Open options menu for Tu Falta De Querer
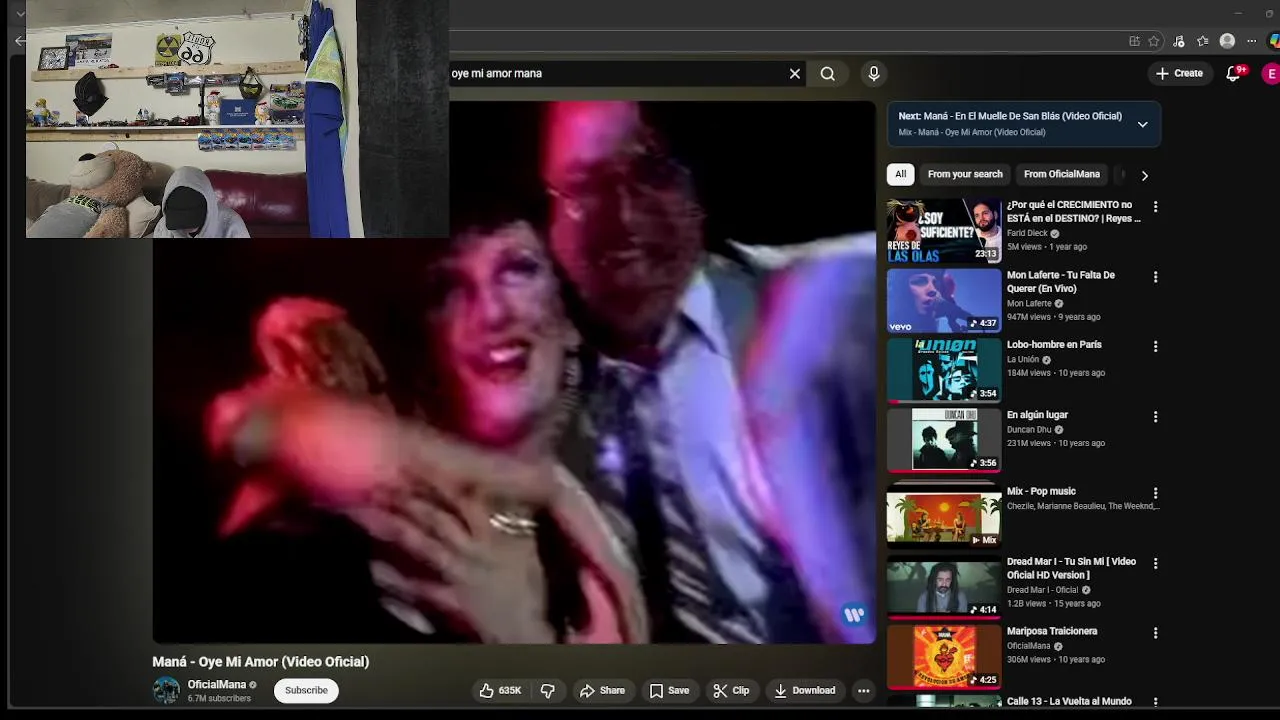This screenshot has height=720, width=1280. [1155, 277]
